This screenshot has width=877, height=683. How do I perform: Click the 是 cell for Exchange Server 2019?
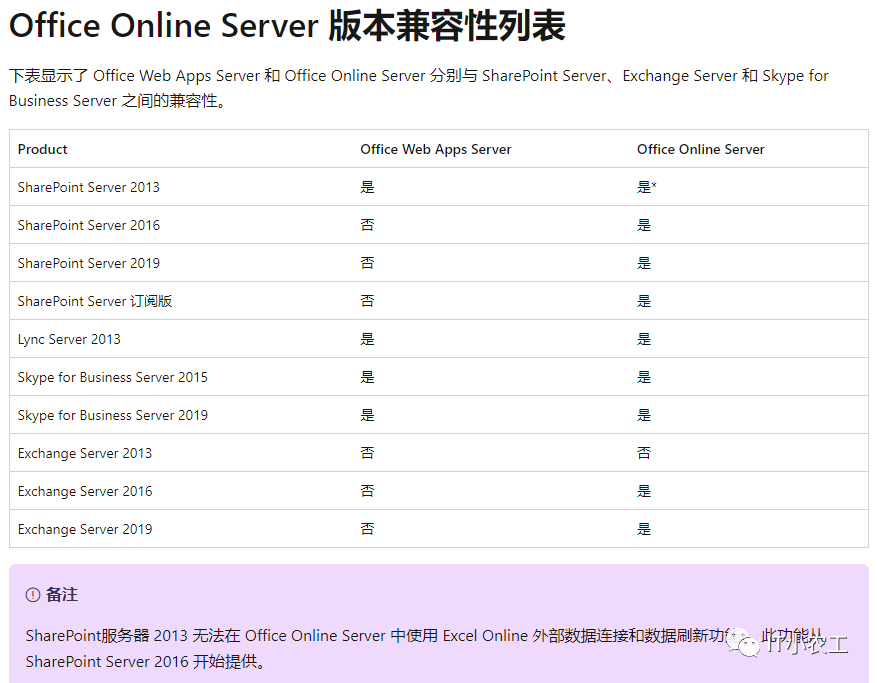point(643,529)
